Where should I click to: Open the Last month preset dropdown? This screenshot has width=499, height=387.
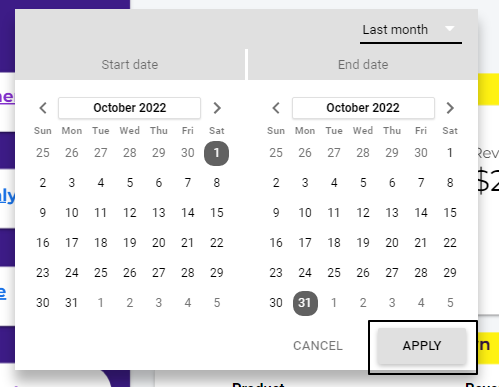[411, 30]
